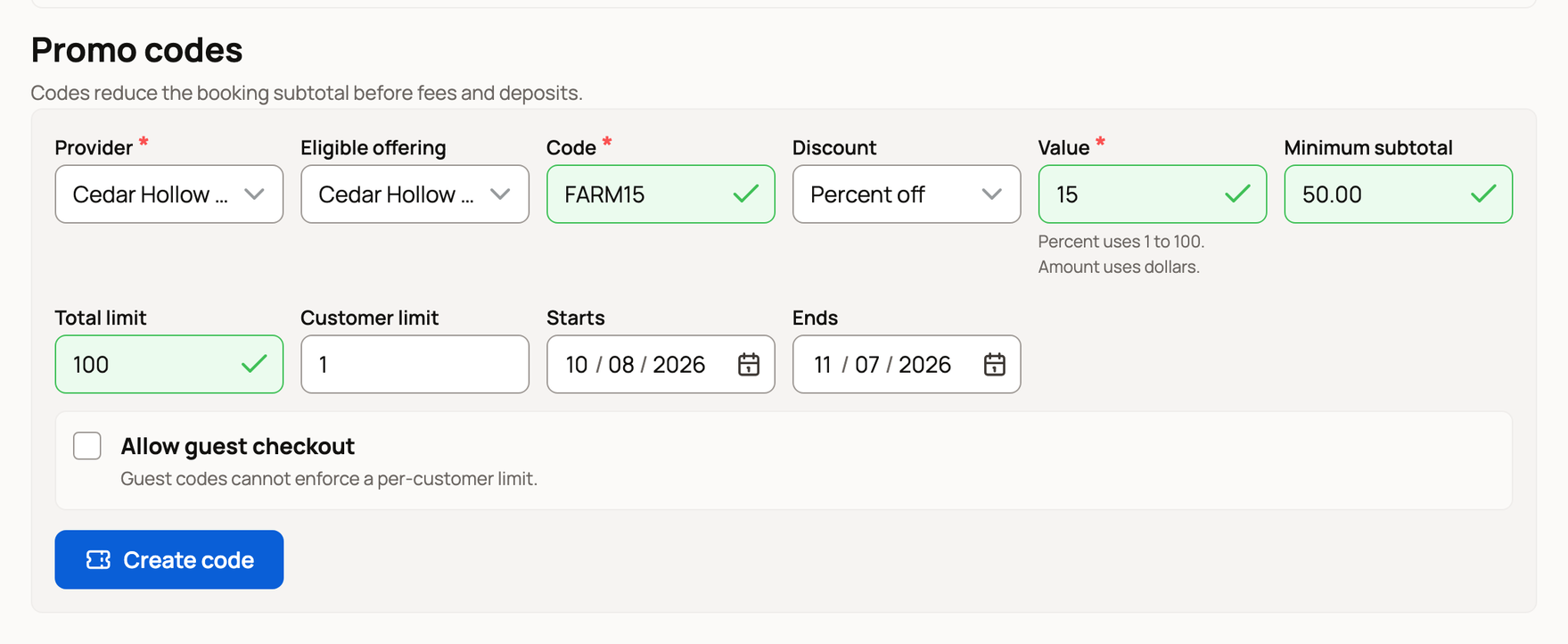Click the Promo codes heading
Viewport: 1568px width, 644px height.
(x=136, y=50)
